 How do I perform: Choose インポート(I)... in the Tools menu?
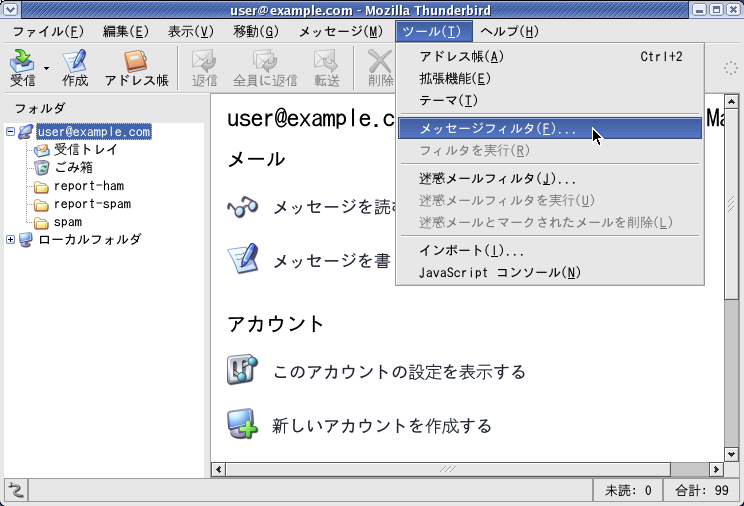pyautogui.click(x=550, y=250)
